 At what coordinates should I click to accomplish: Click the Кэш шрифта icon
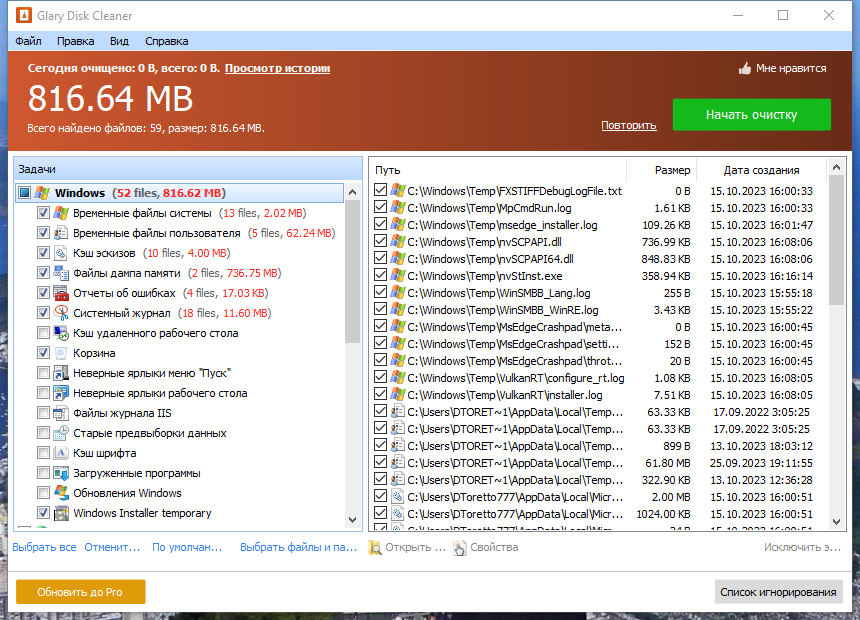(61, 453)
